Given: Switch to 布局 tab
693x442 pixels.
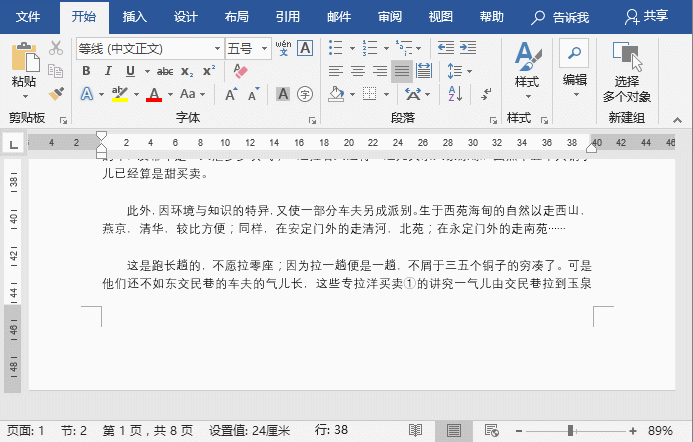Looking at the screenshot, I should (236, 17).
